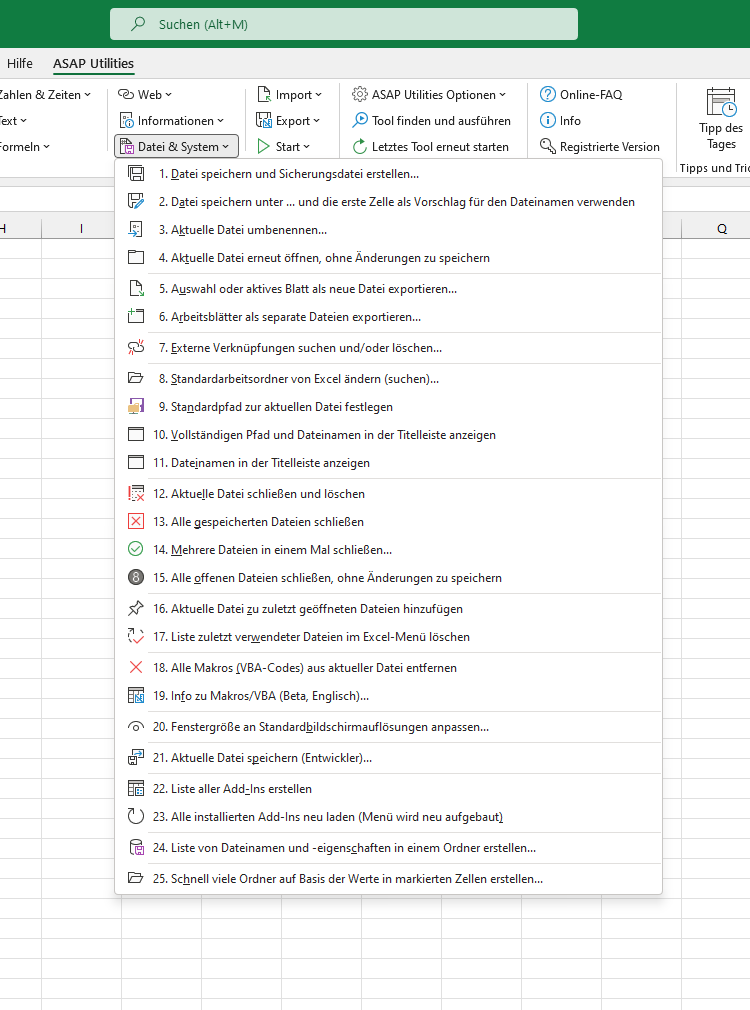Expand ASAP Utilities Optionen dropdown
Screen dimensions: 750x1010
tap(429, 95)
